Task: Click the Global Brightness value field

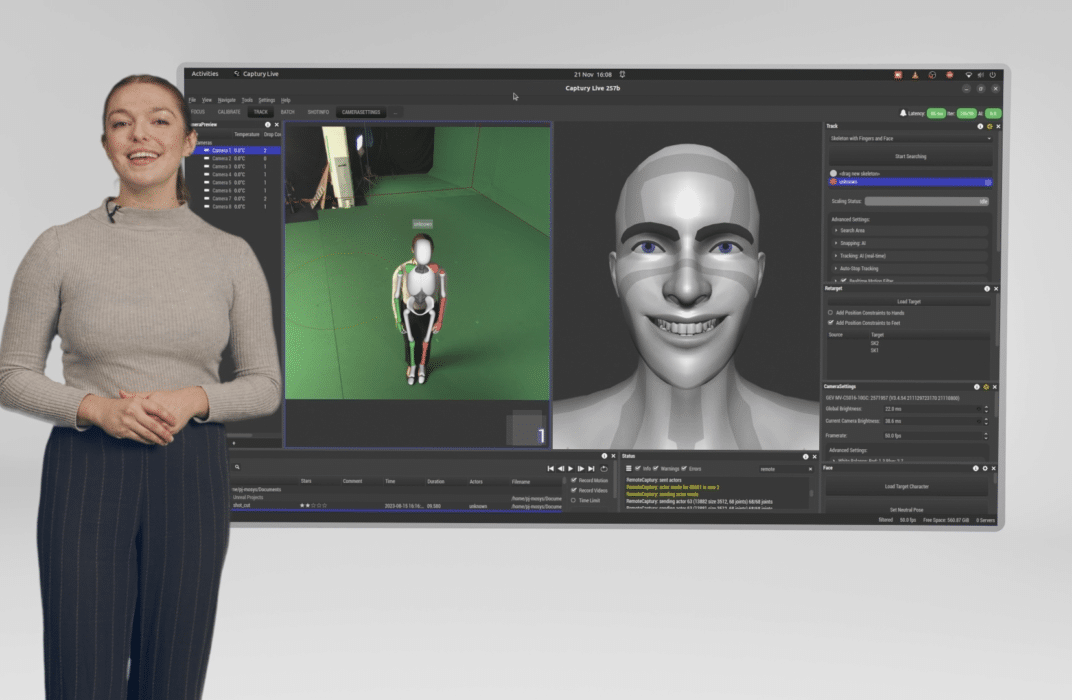Action: [931, 409]
